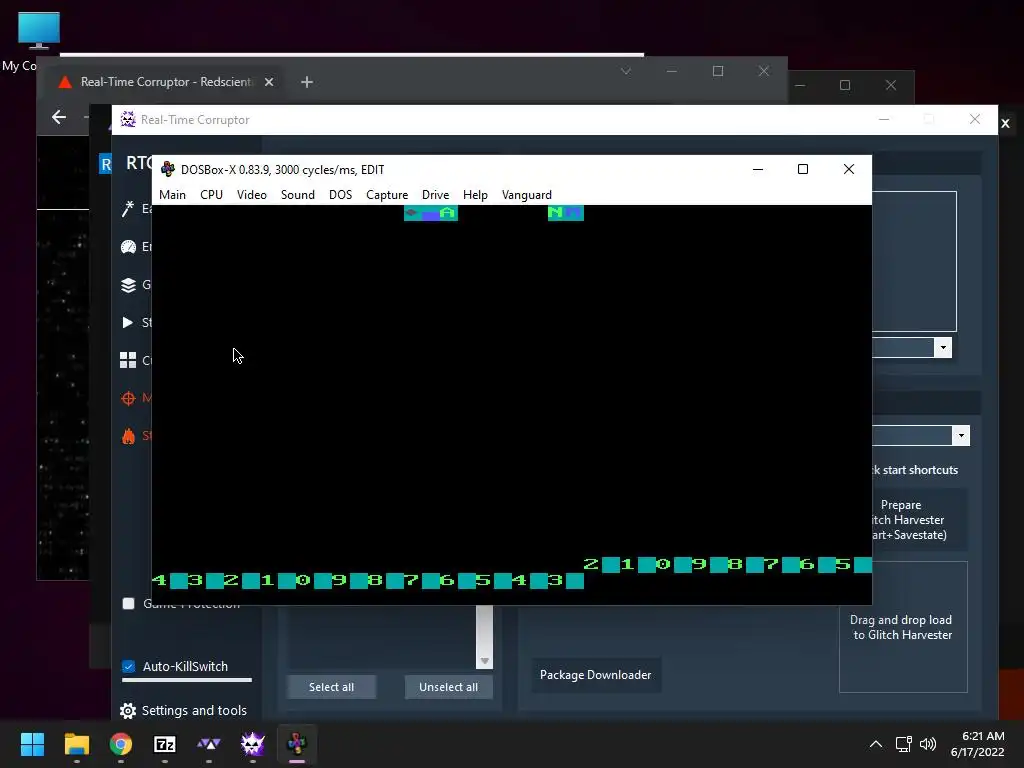Click the magic wand sidebar icon in RTC
This screenshot has width=1024, height=768.
[128, 208]
